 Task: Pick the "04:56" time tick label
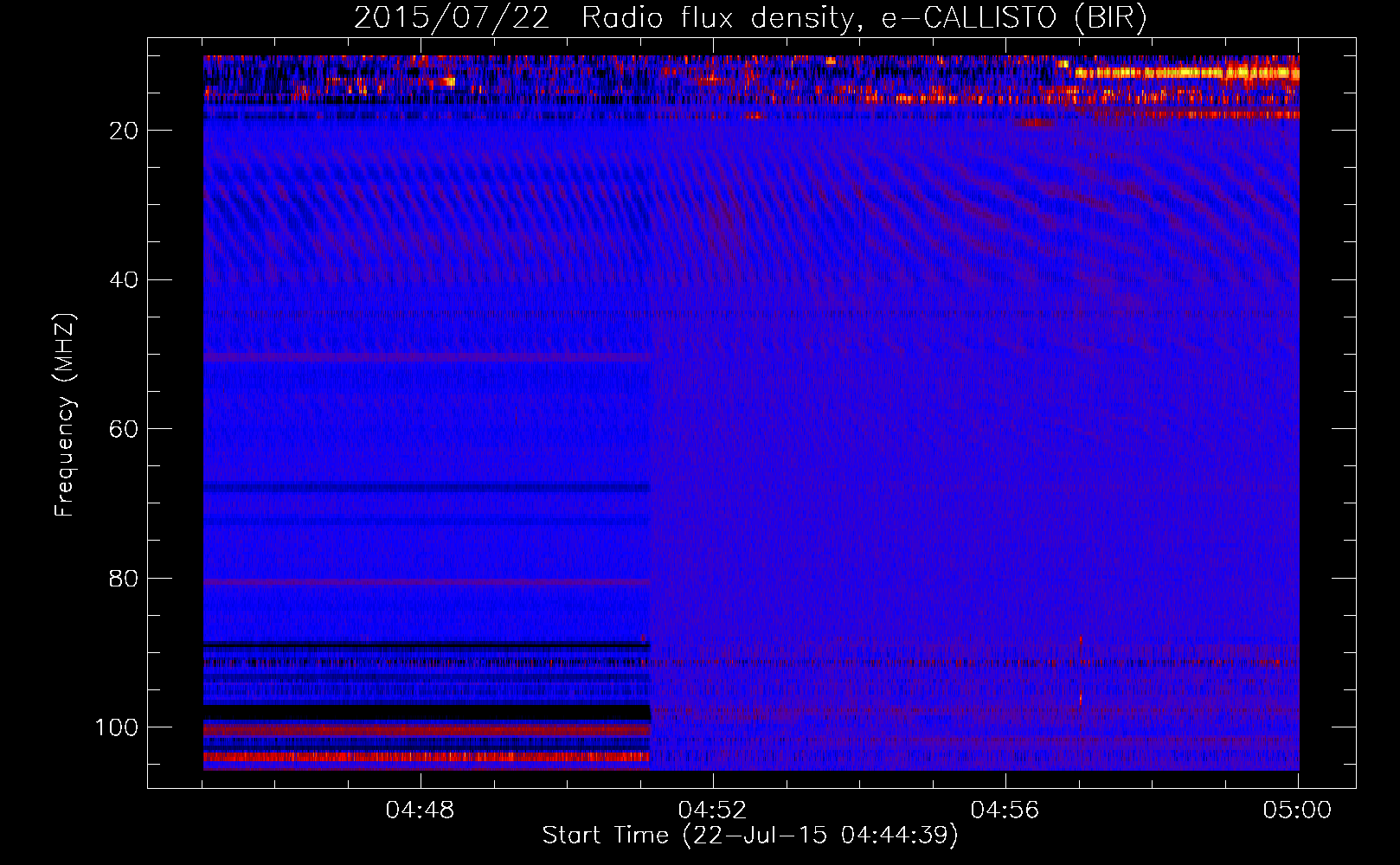(1005, 811)
